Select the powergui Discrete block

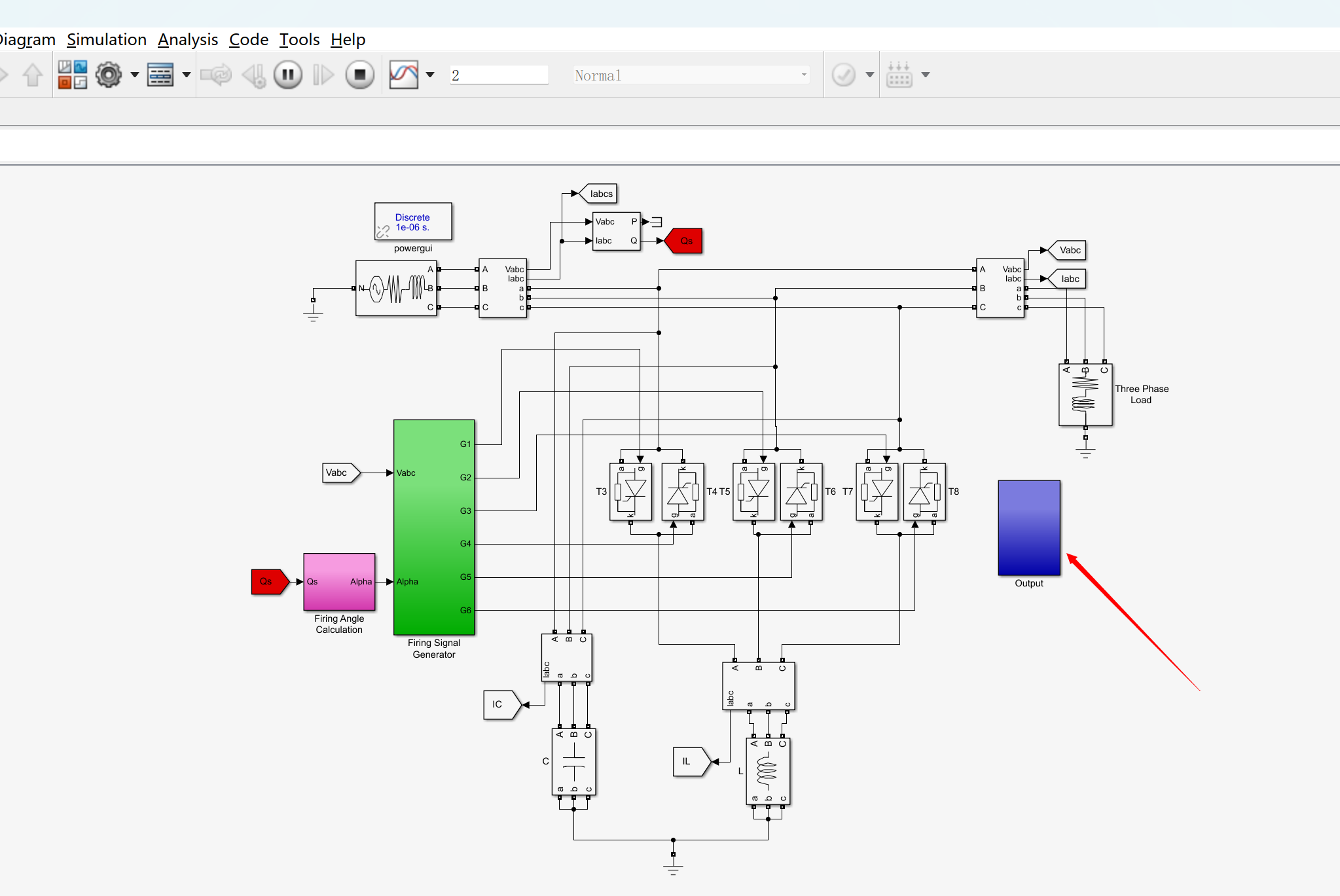point(413,222)
